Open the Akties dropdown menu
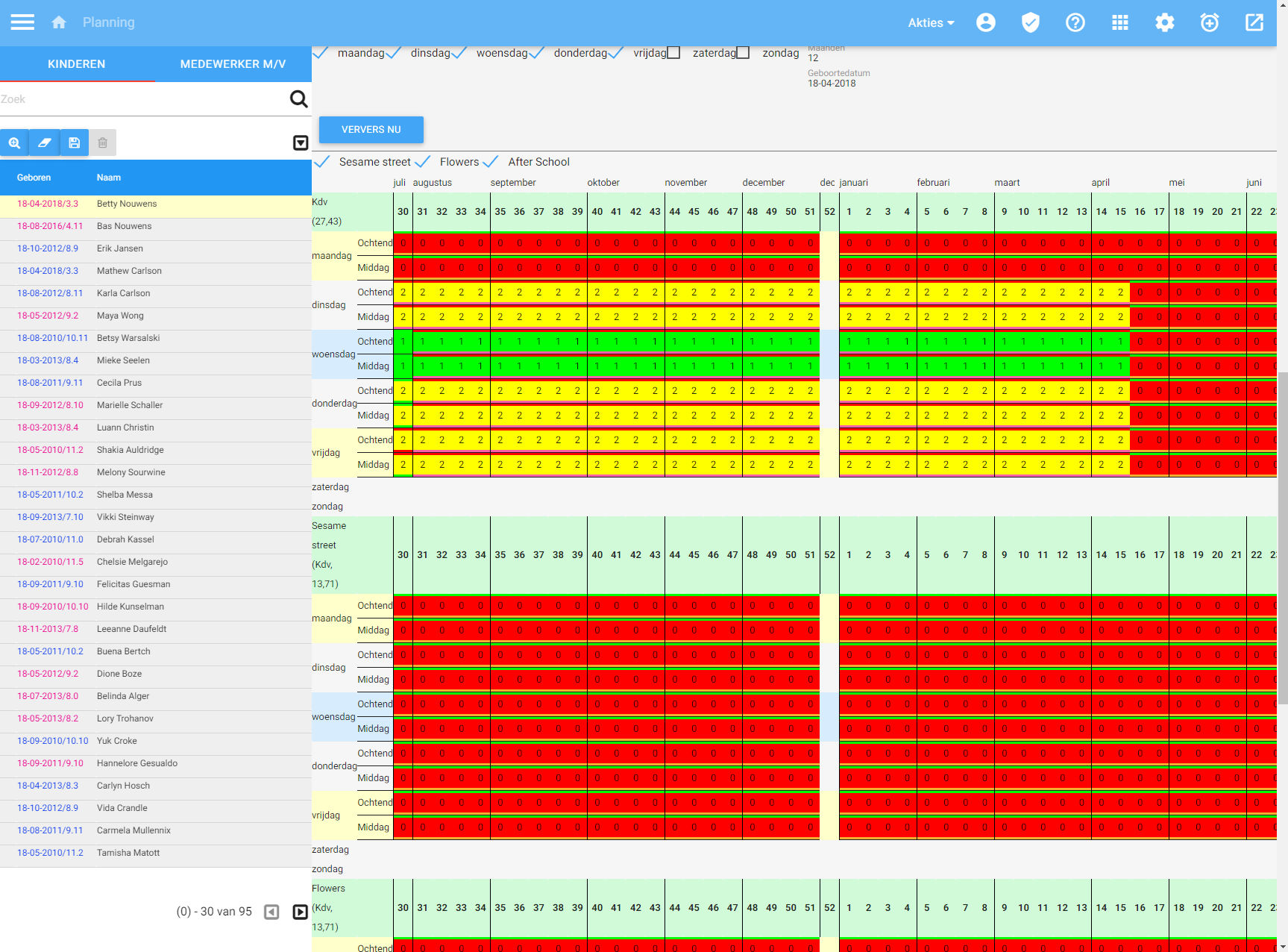1288x952 pixels. pos(931,22)
